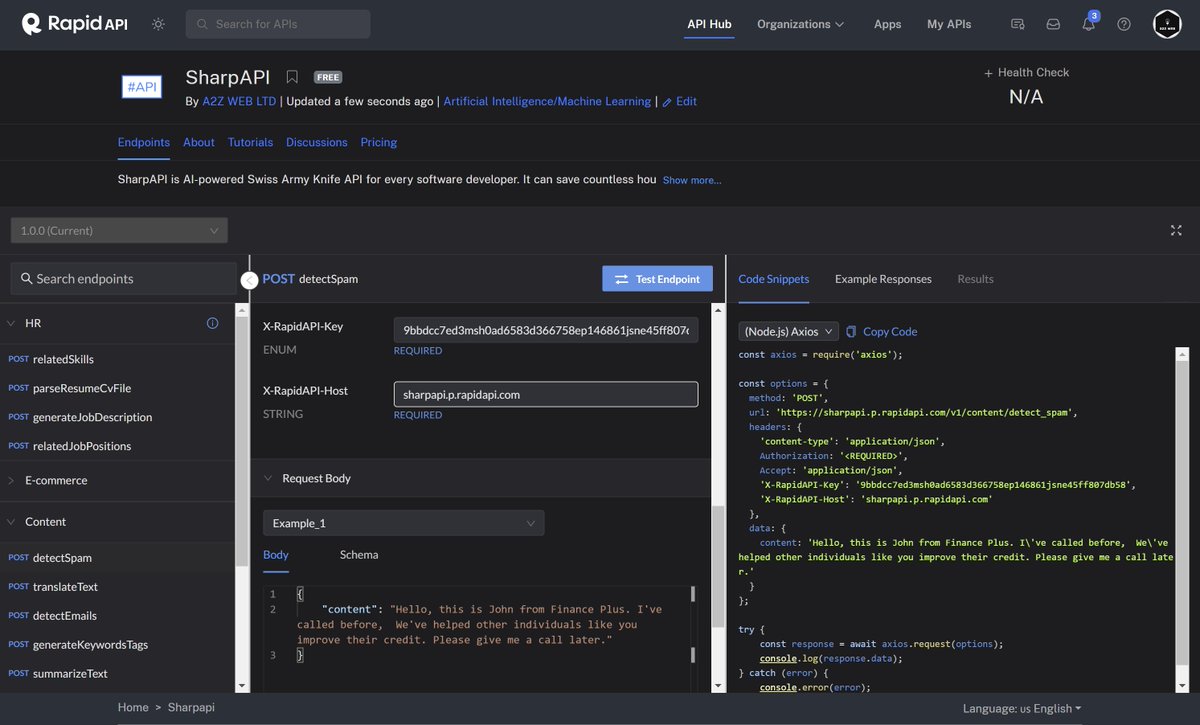The width and height of the screenshot is (1200, 725).
Task: Click Copy Code
Action: pos(881,331)
